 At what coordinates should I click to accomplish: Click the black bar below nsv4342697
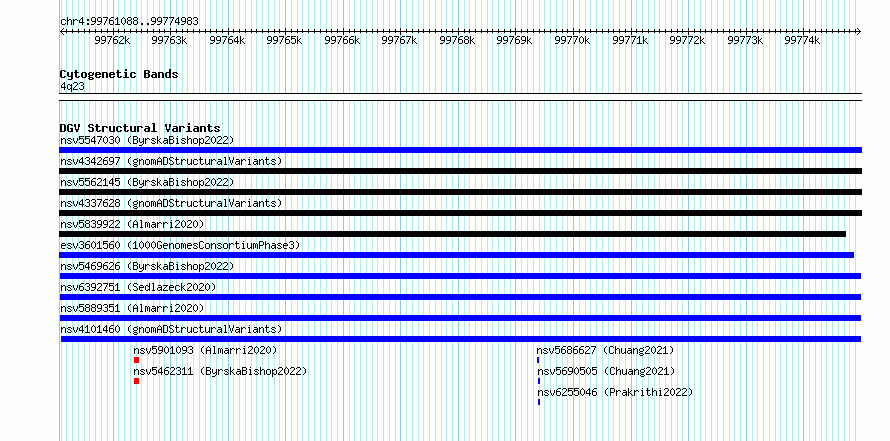coord(460,171)
